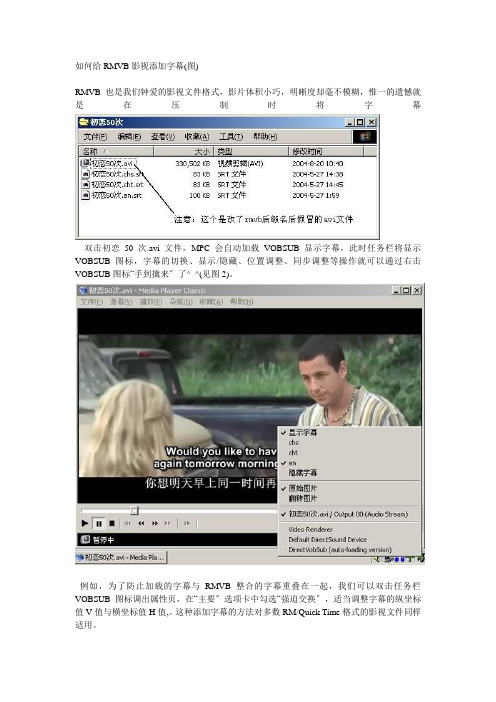496x702 pixels.
Task: Click the frame-step icon in the player toolbar
Action: 187,523
